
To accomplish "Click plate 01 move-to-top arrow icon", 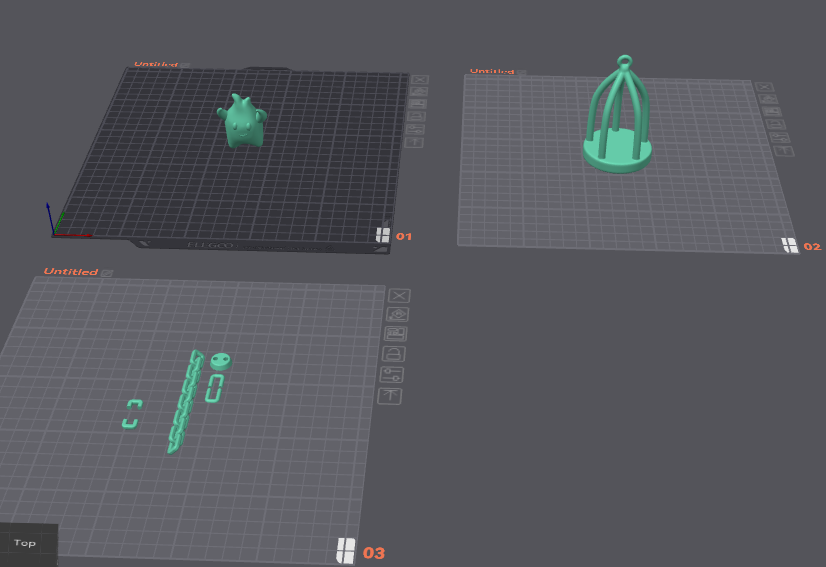I will [x=415, y=142].
